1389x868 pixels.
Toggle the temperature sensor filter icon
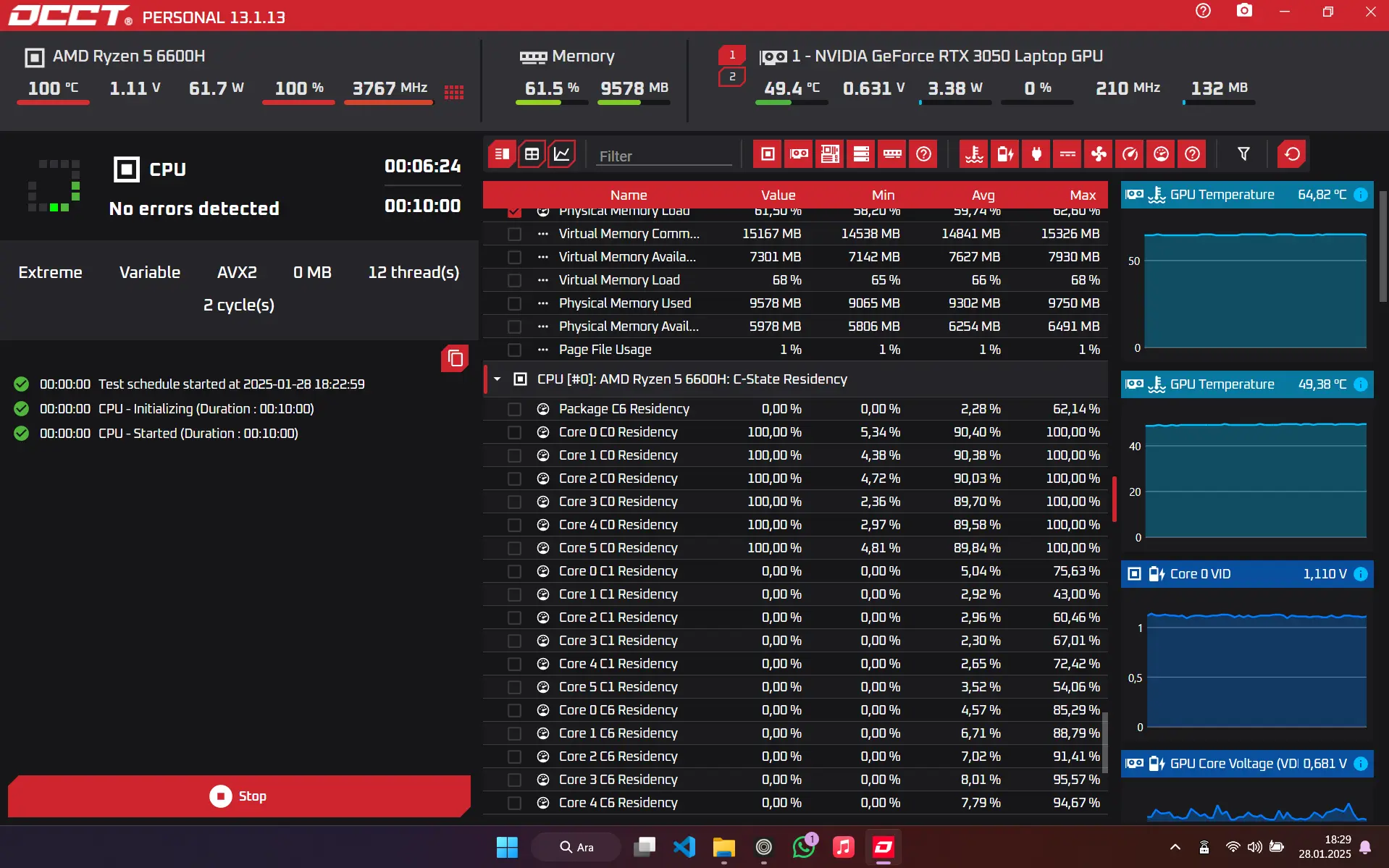[x=974, y=154]
